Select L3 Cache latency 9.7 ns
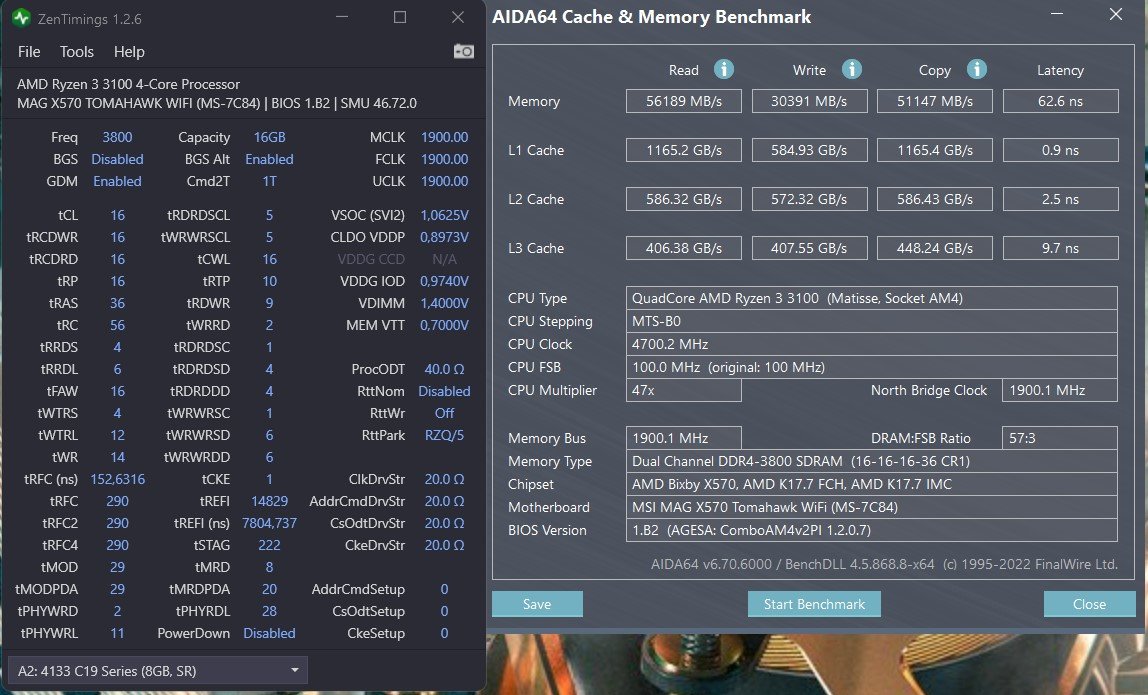This screenshot has height=695, width=1148. 1060,248
